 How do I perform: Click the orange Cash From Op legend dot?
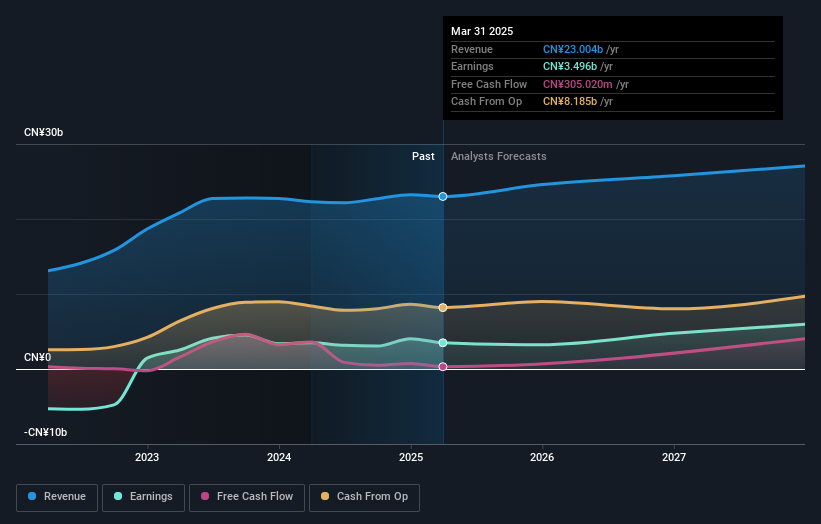(x=325, y=496)
